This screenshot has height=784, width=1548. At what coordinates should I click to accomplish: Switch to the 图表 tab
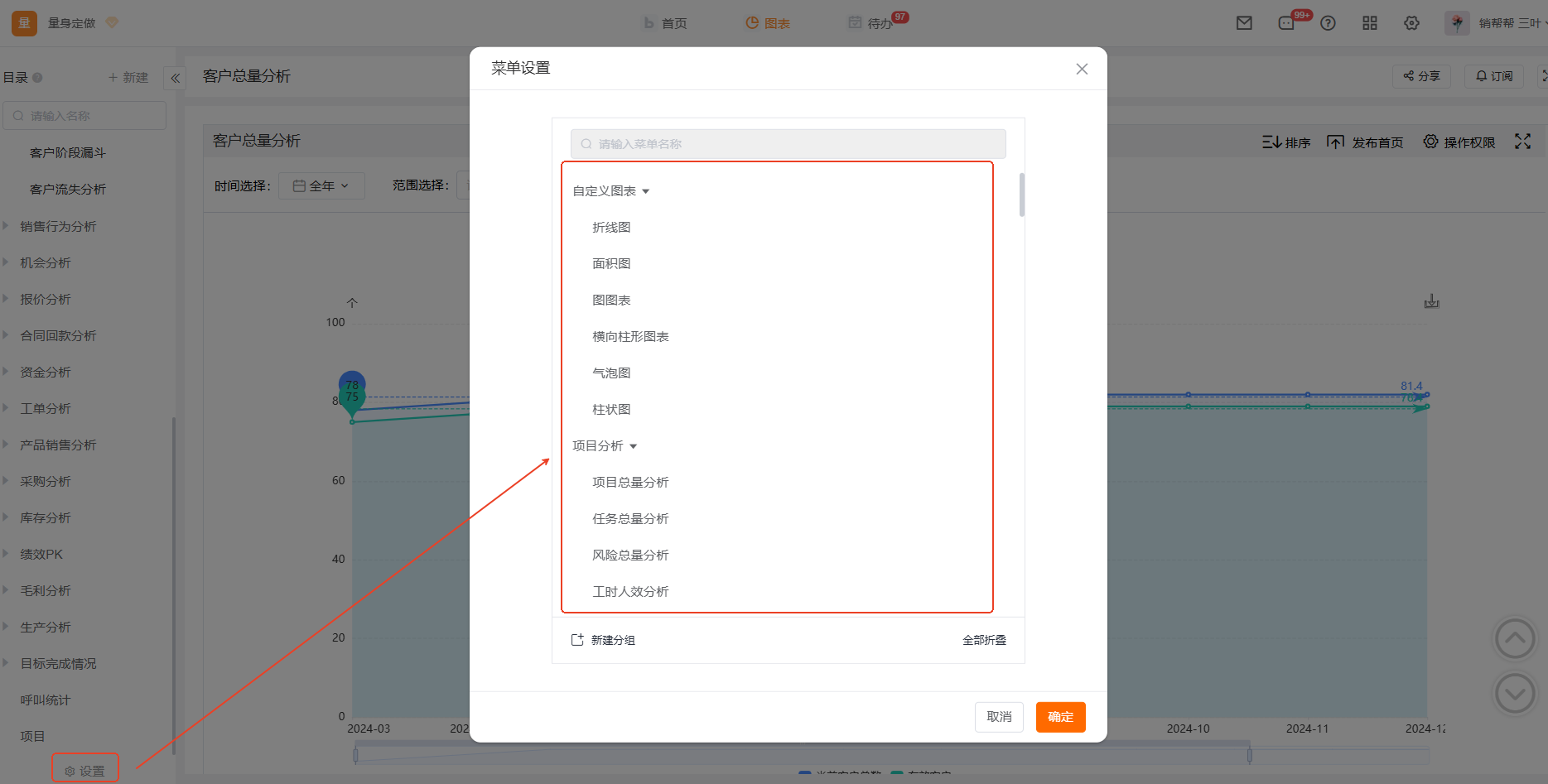tap(767, 23)
